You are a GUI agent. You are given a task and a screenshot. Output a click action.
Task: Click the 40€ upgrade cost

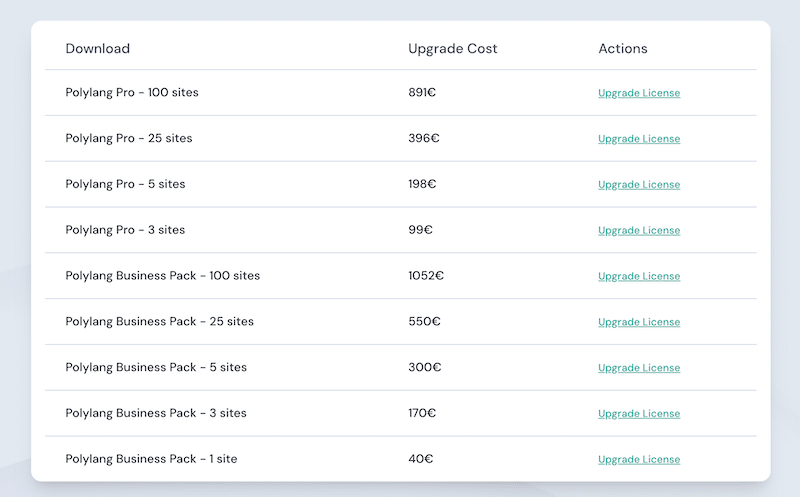pos(420,459)
